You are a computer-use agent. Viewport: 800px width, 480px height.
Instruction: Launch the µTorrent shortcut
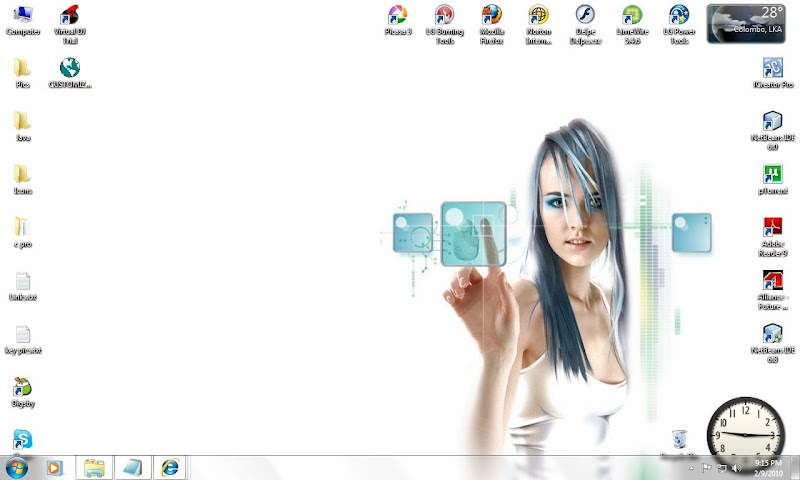(x=773, y=179)
